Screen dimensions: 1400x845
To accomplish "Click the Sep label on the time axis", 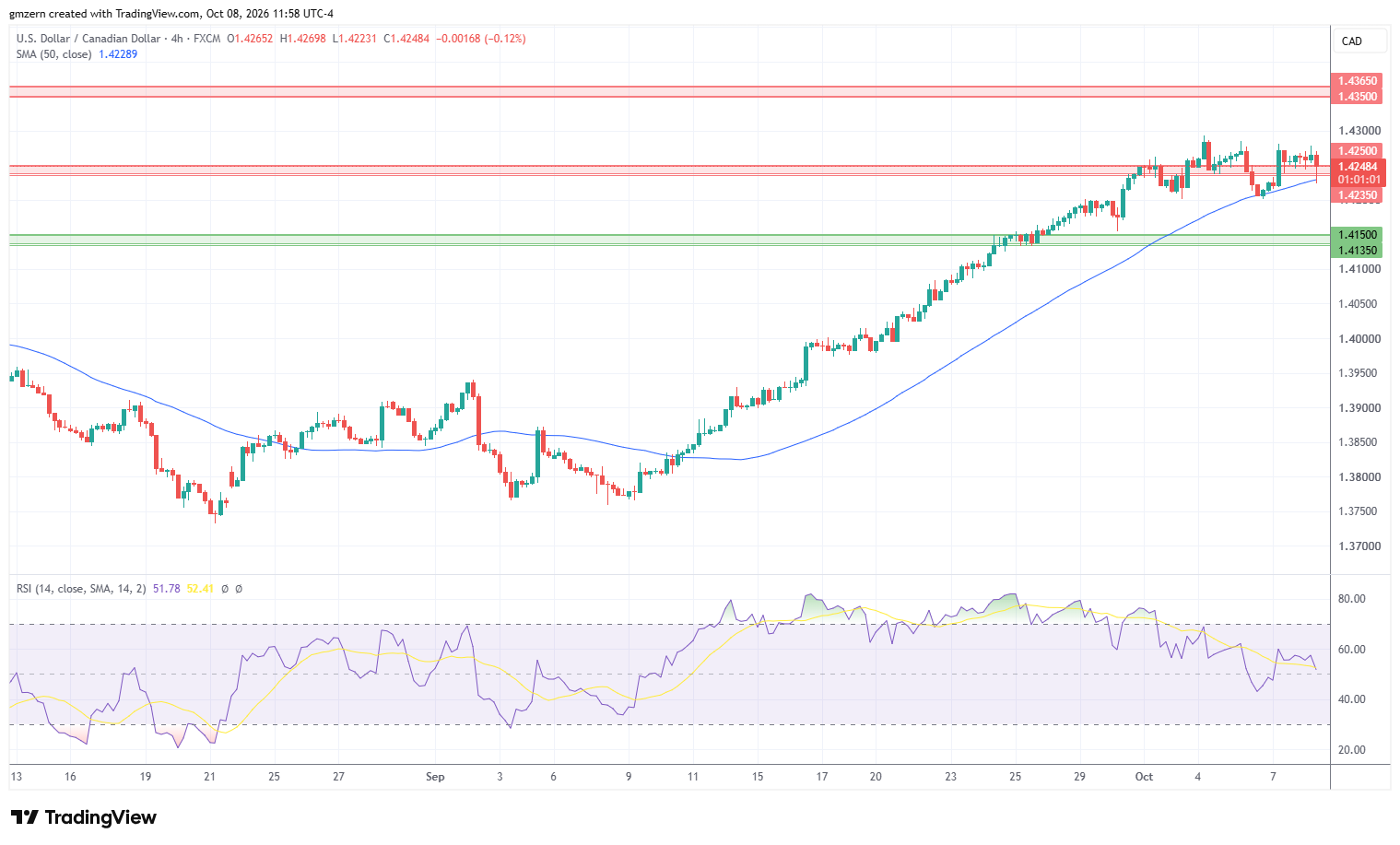I will tap(435, 777).
